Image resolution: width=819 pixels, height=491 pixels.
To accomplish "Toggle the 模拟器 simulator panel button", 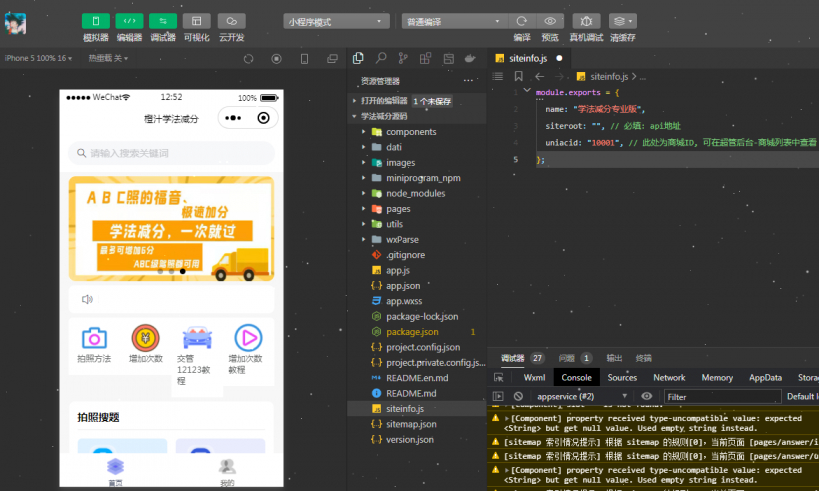I will (x=96, y=21).
